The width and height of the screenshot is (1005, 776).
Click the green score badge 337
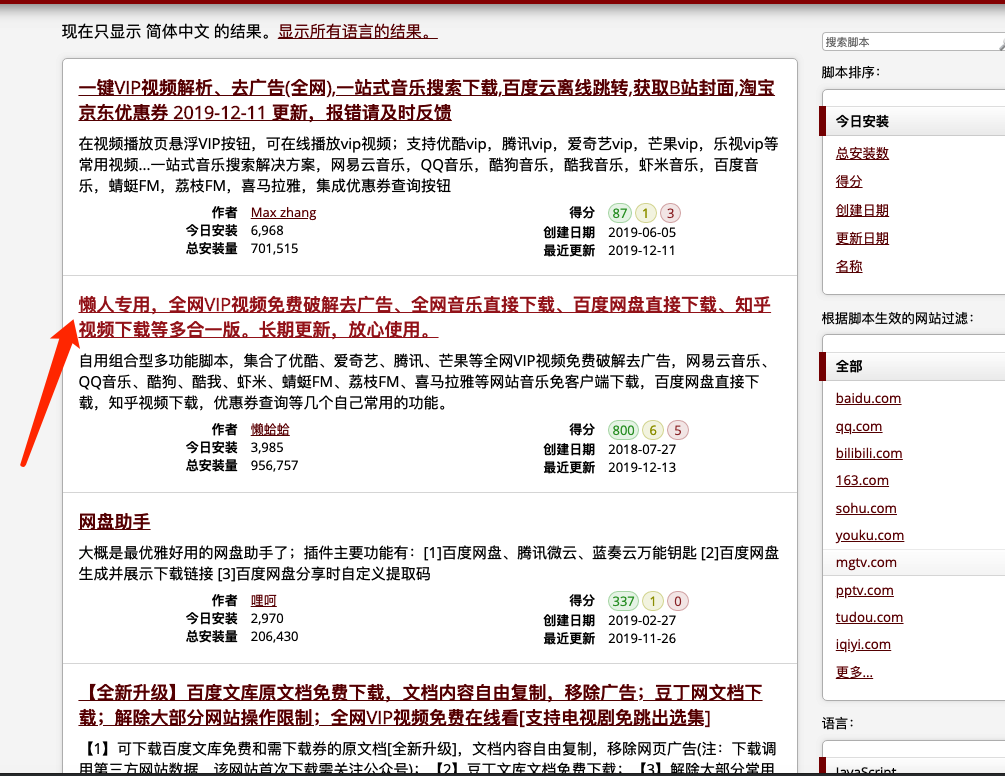tap(623, 602)
